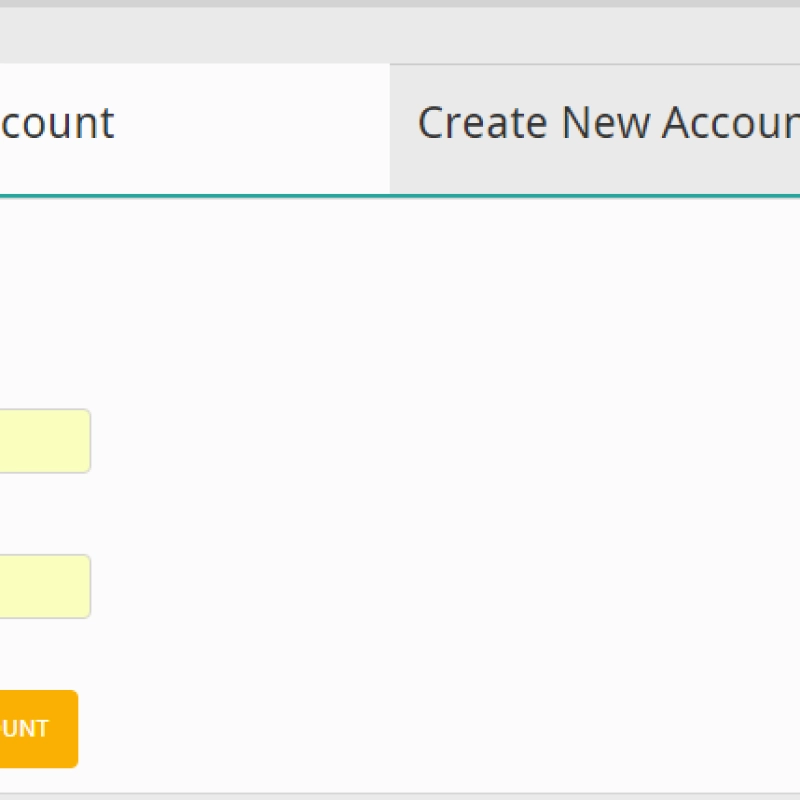Focus the first highlighted text field
The width and height of the screenshot is (800, 800).
45,441
